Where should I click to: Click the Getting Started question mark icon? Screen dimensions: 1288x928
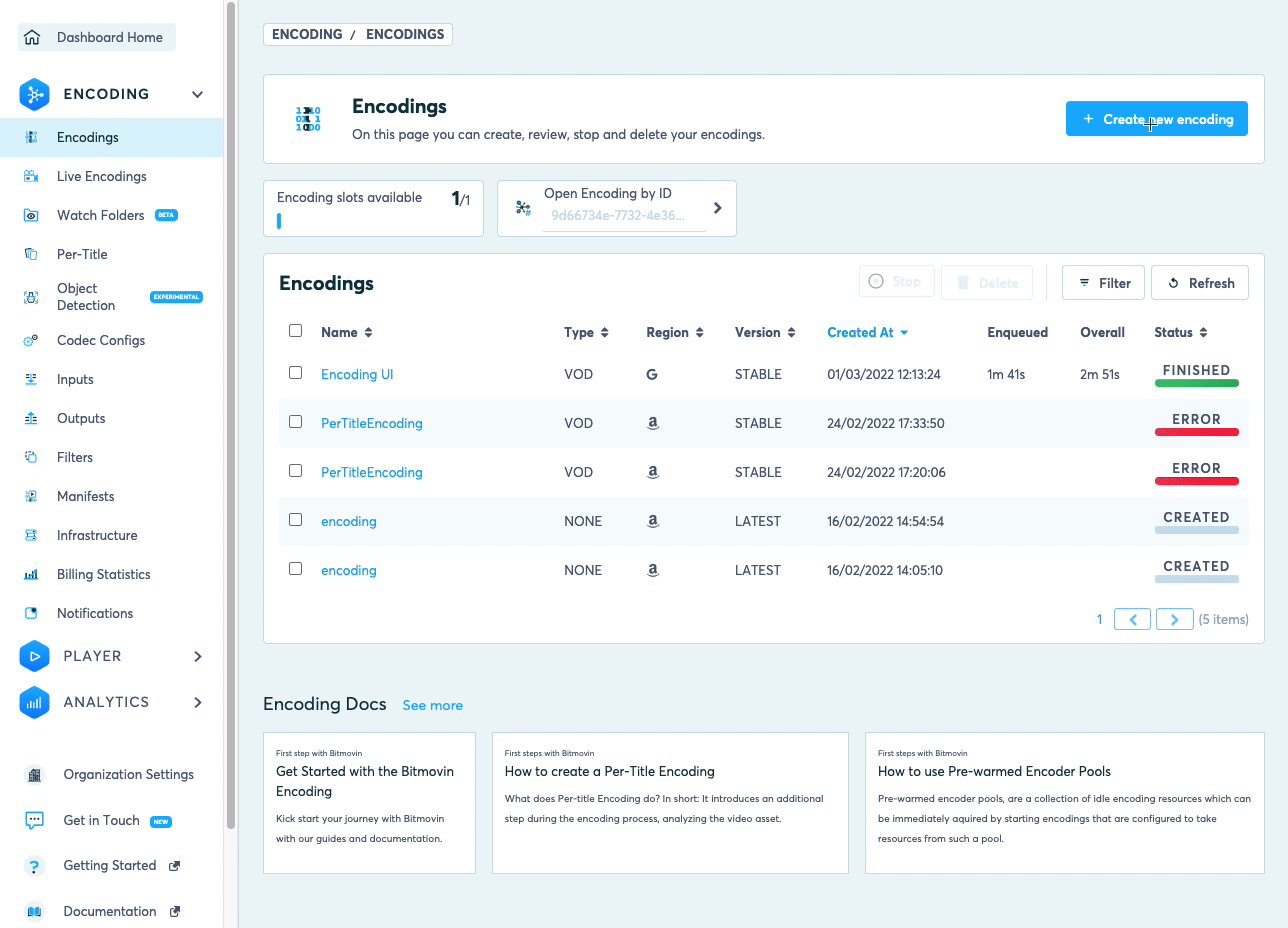(x=35, y=866)
